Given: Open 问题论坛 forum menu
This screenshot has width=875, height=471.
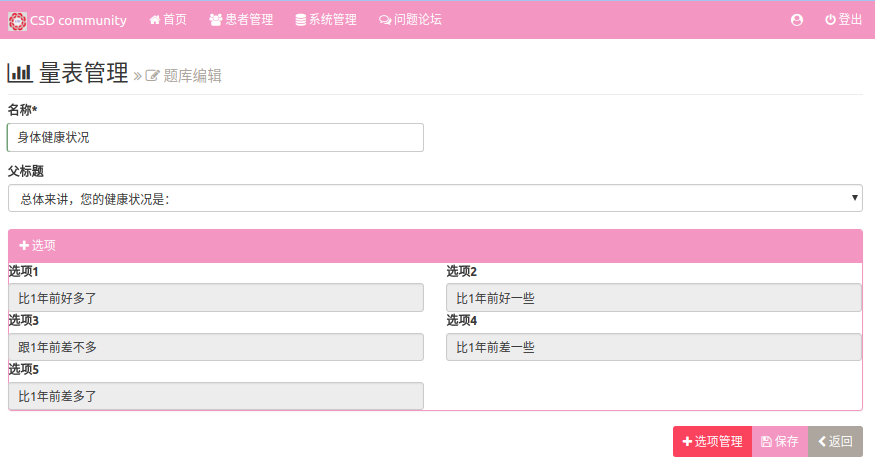Looking at the screenshot, I should click(410, 20).
